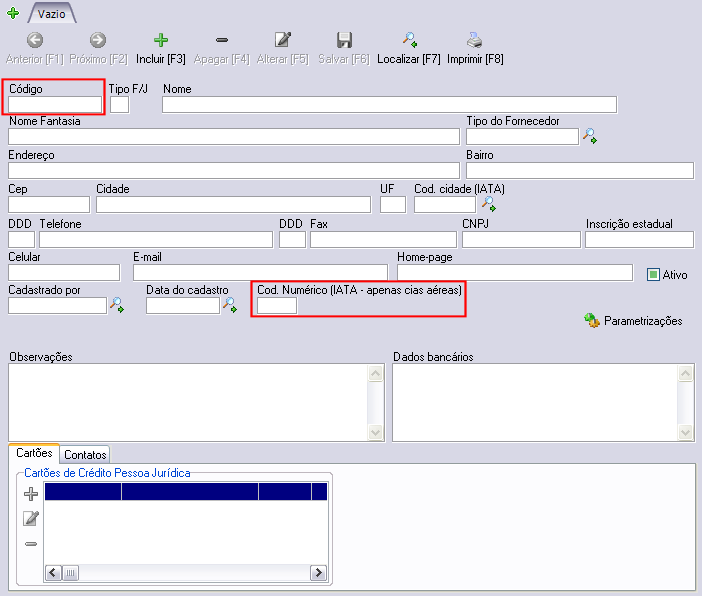Click the Salvar [F6] floppy disk icon

tap(344, 40)
